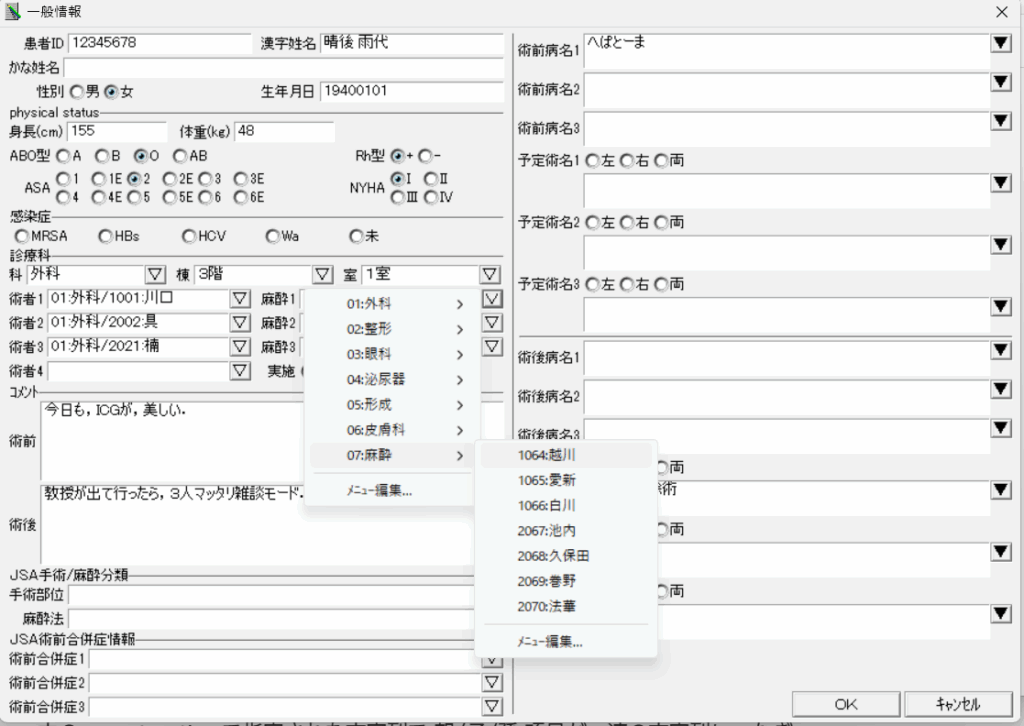Choose 1064:越川 from anesthesia submenu
This screenshot has height=726, width=1024.
[x=546, y=455]
